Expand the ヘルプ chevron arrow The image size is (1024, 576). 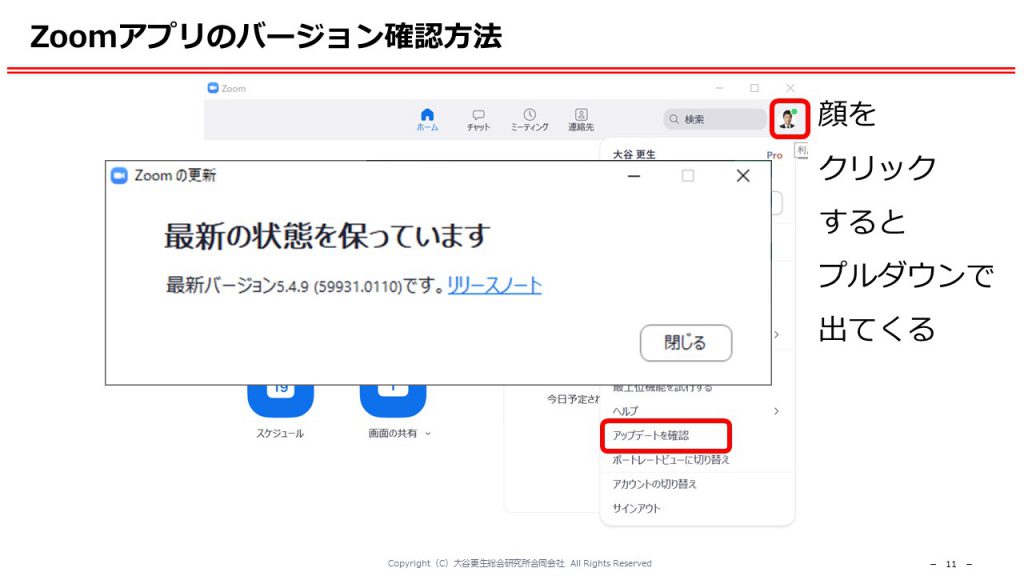(776, 411)
